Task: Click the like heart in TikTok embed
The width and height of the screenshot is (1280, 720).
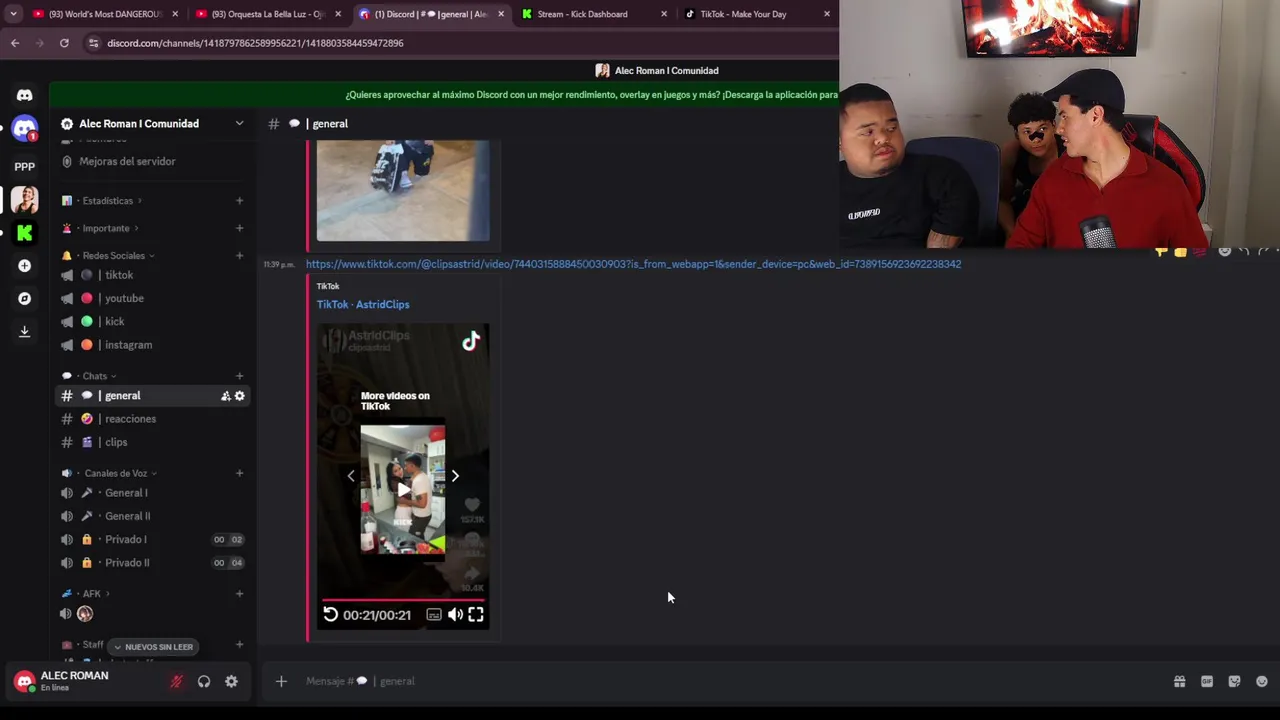Action: click(472, 505)
